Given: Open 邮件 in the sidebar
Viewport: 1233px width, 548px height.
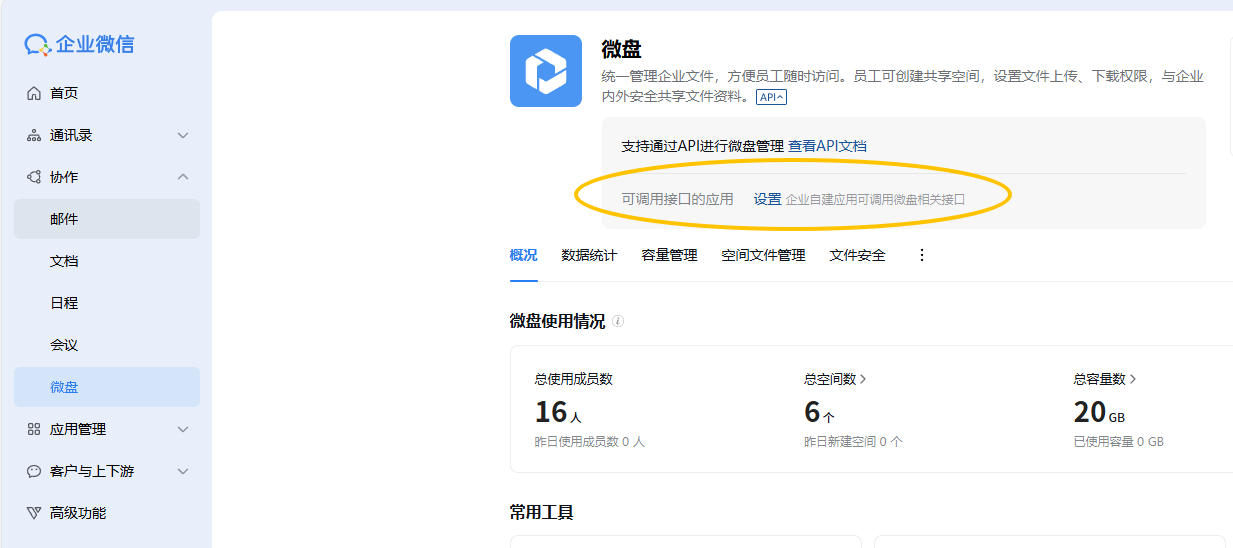Looking at the screenshot, I should click(107, 219).
